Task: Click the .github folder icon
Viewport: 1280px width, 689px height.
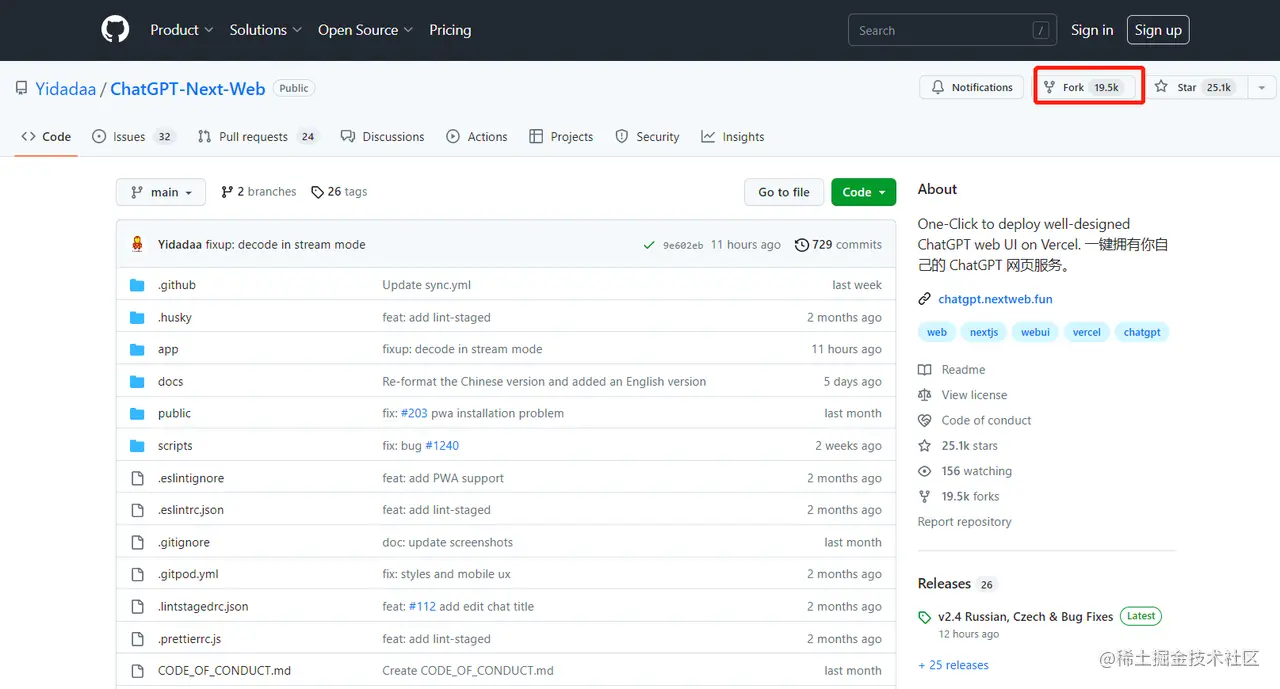Action: point(138,285)
